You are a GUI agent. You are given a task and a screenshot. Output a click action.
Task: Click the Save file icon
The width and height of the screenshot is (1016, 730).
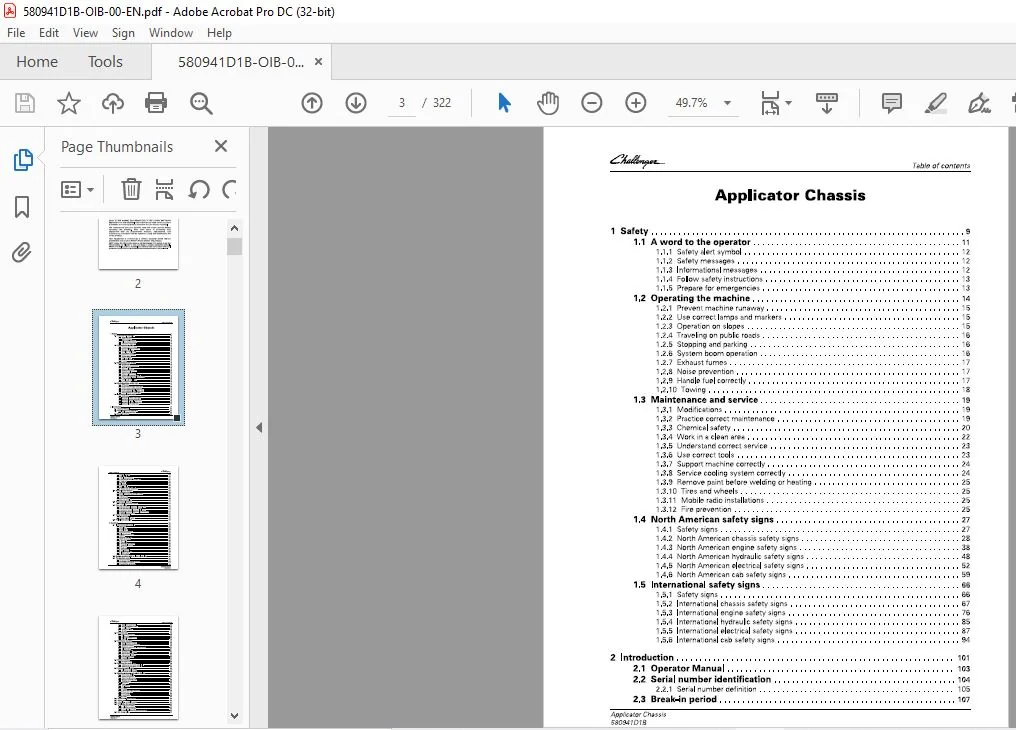coord(25,103)
